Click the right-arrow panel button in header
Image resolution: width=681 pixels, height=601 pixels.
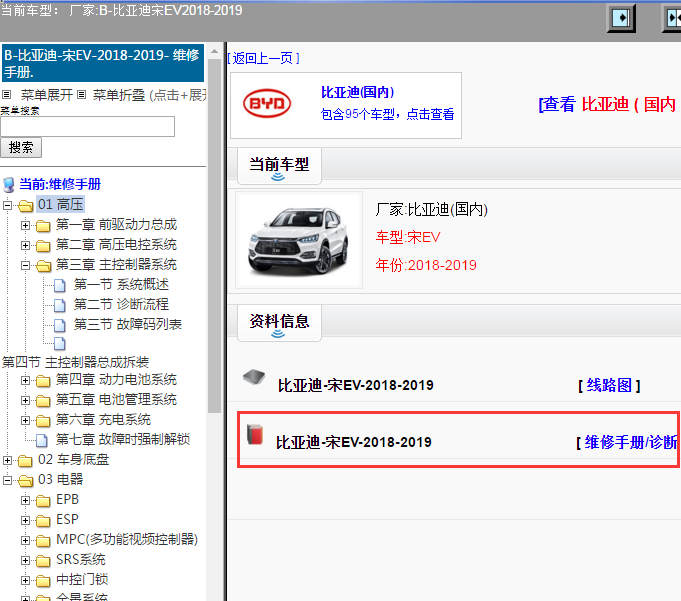coord(621,18)
